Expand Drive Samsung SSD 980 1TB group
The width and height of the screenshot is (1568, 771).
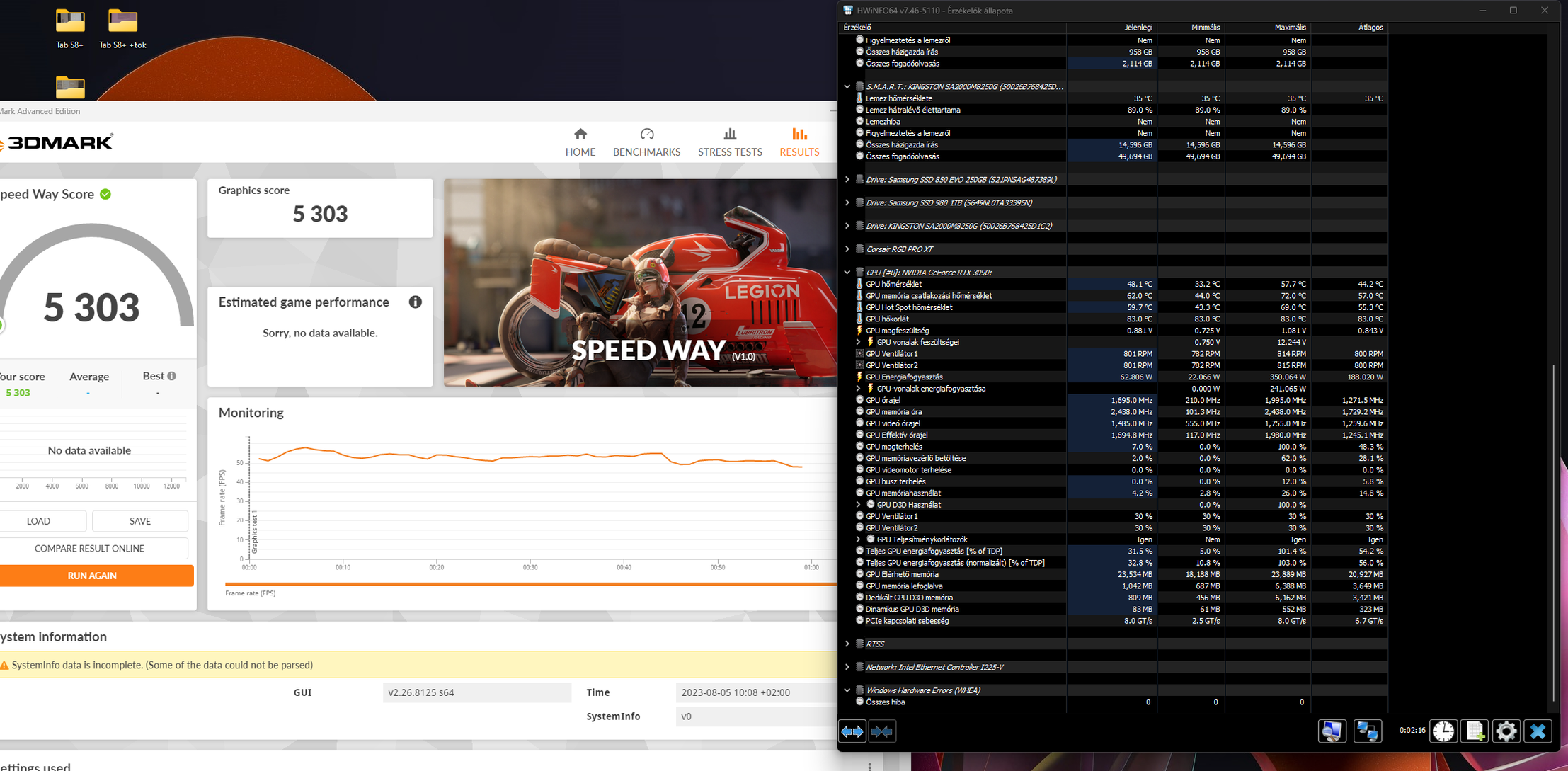pos(847,202)
